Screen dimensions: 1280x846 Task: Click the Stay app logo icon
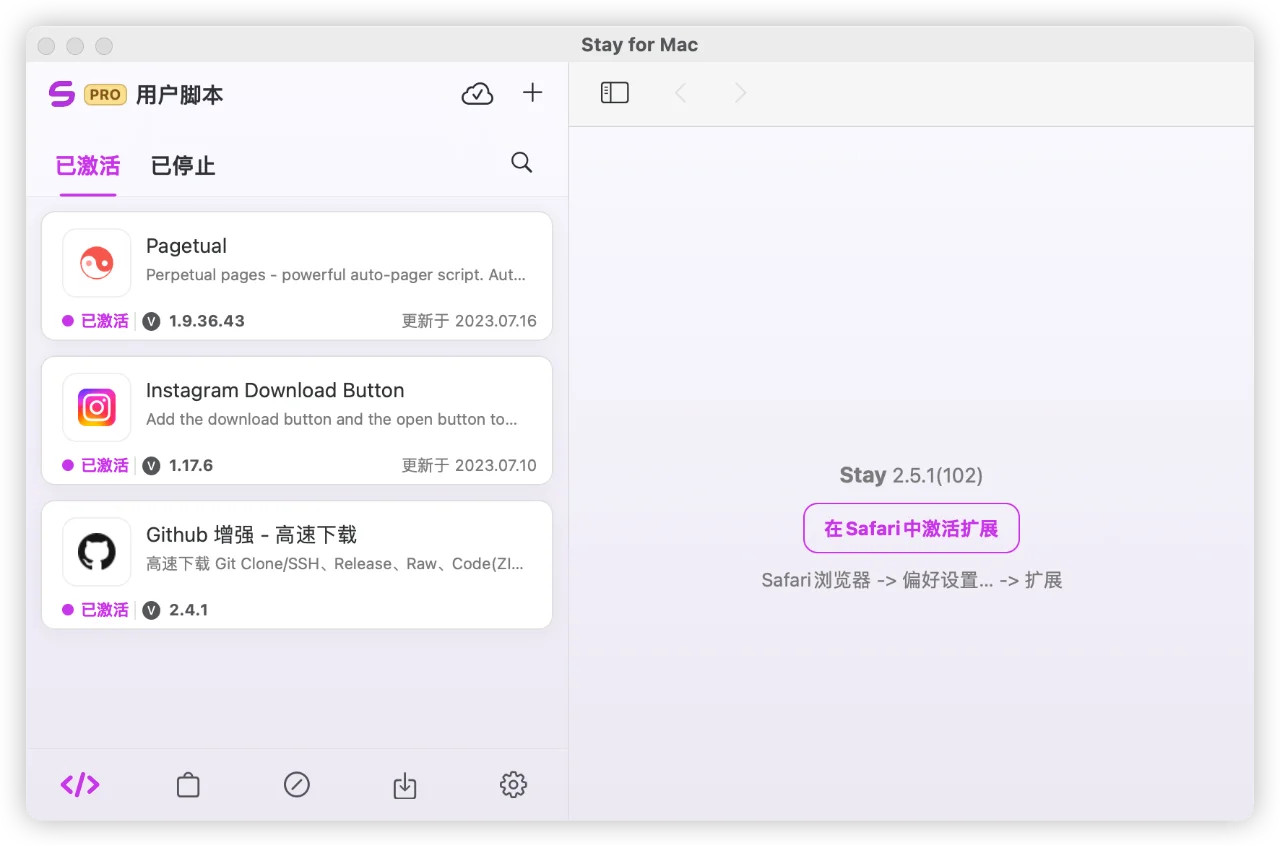[x=61, y=94]
